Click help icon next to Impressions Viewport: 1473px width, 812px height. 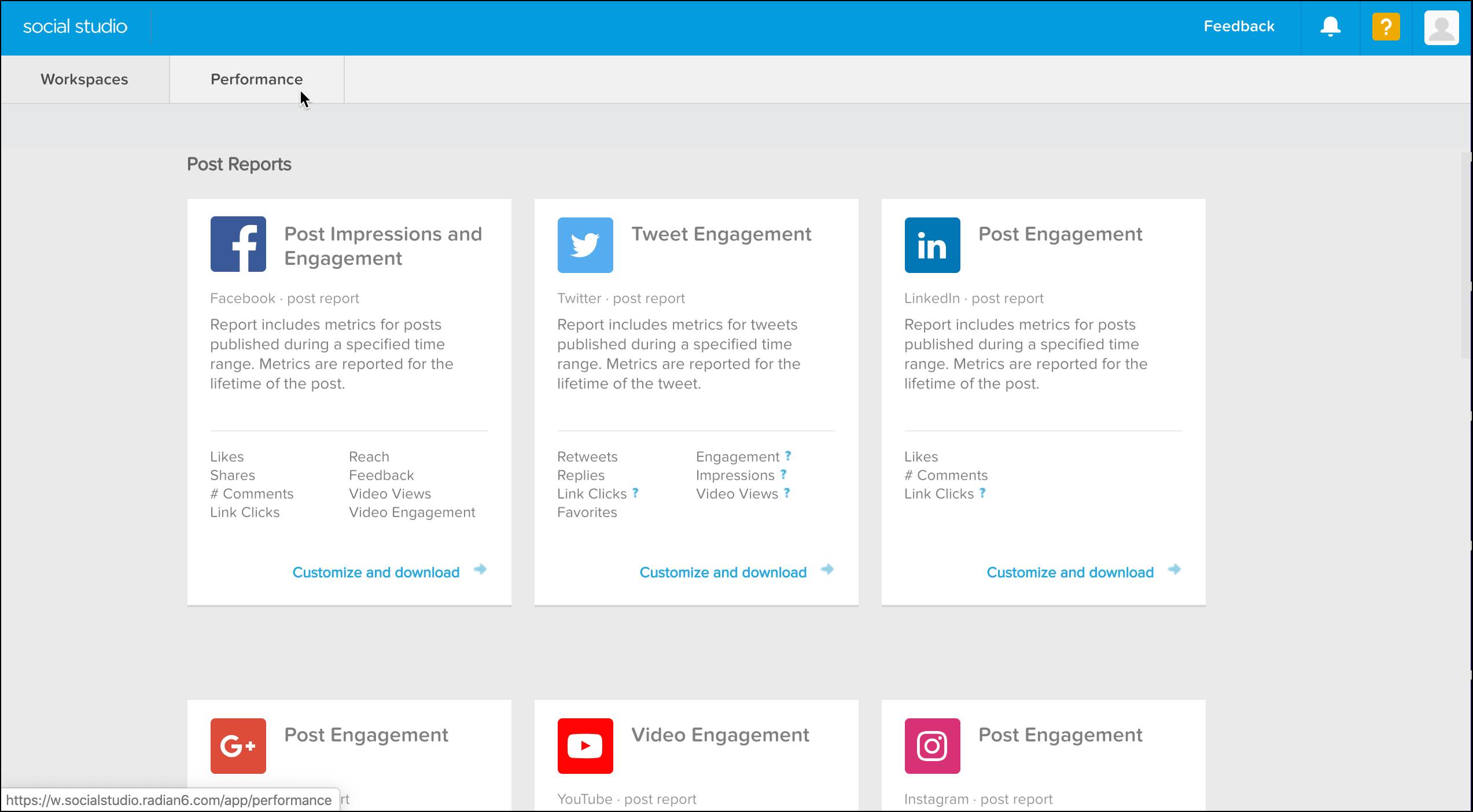point(783,474)
